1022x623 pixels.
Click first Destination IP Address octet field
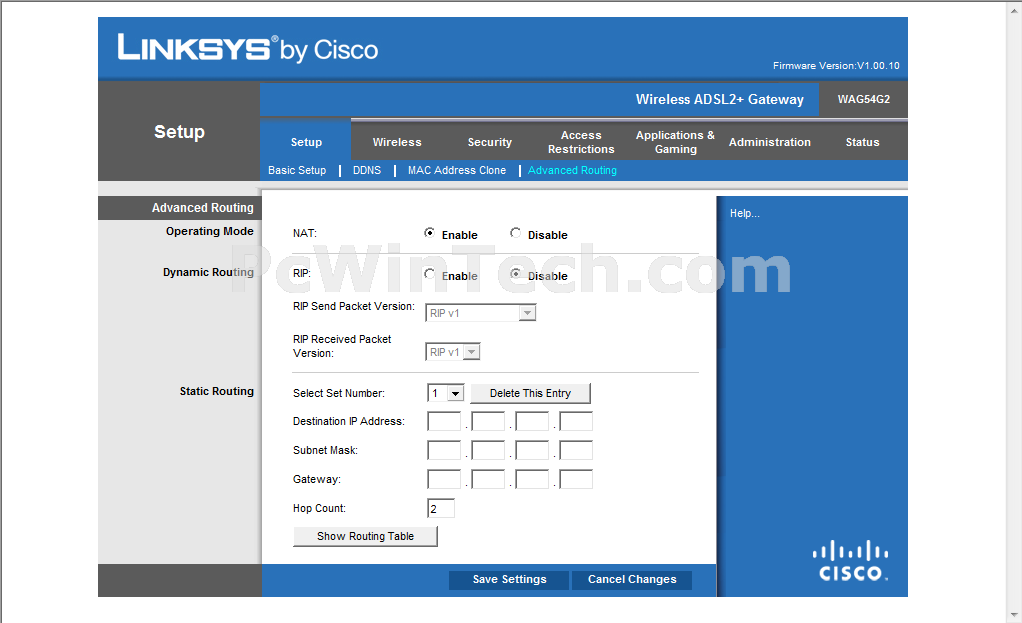click(x=445, y=422)
